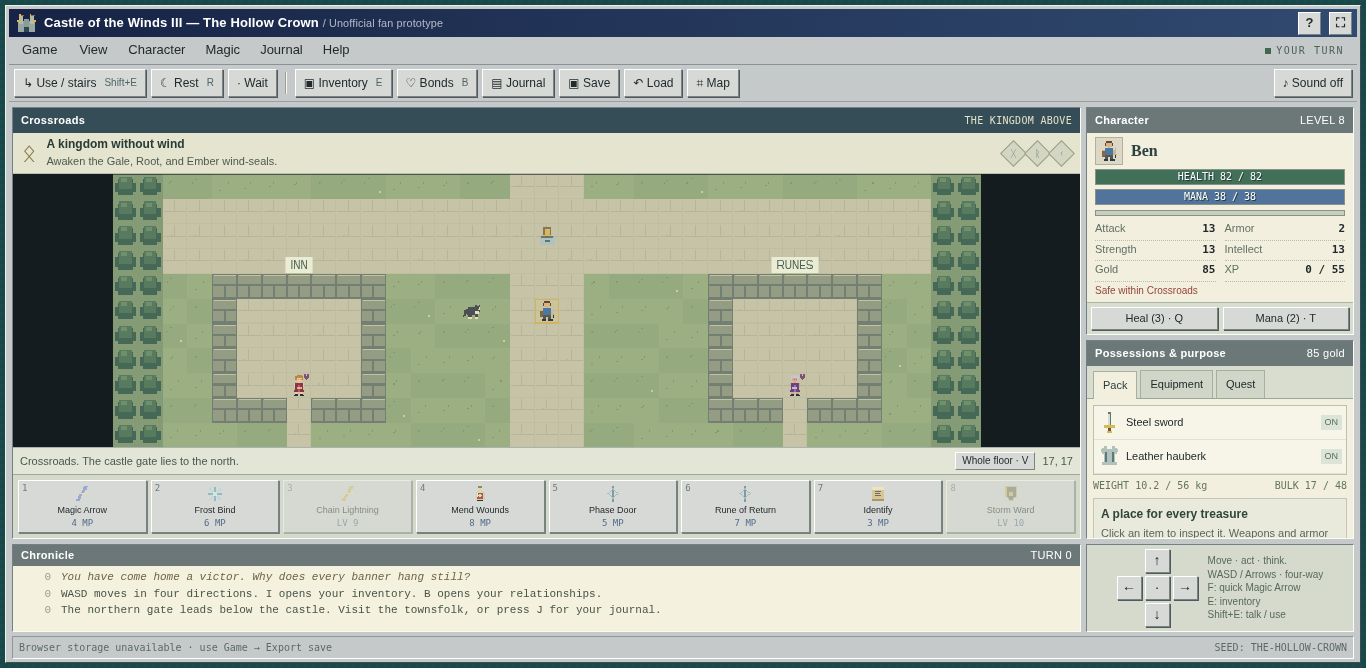This screenshot has width=1366, height=668.
Task: Click the Health 82 / 82 bar
Action: [x=1220, y=177]
